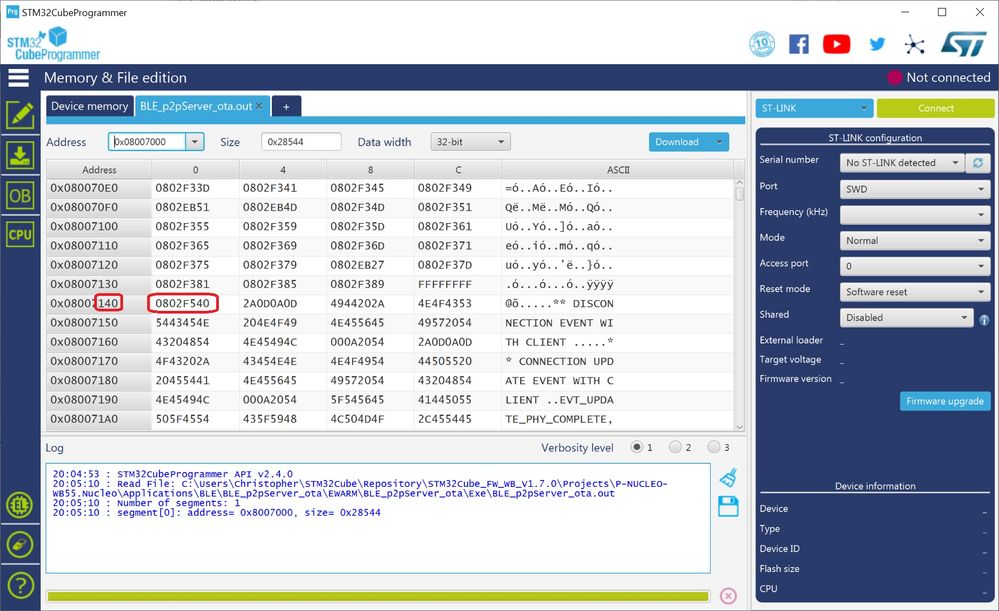
Task: Click the Firmware upgrade button
Action: 945,401
